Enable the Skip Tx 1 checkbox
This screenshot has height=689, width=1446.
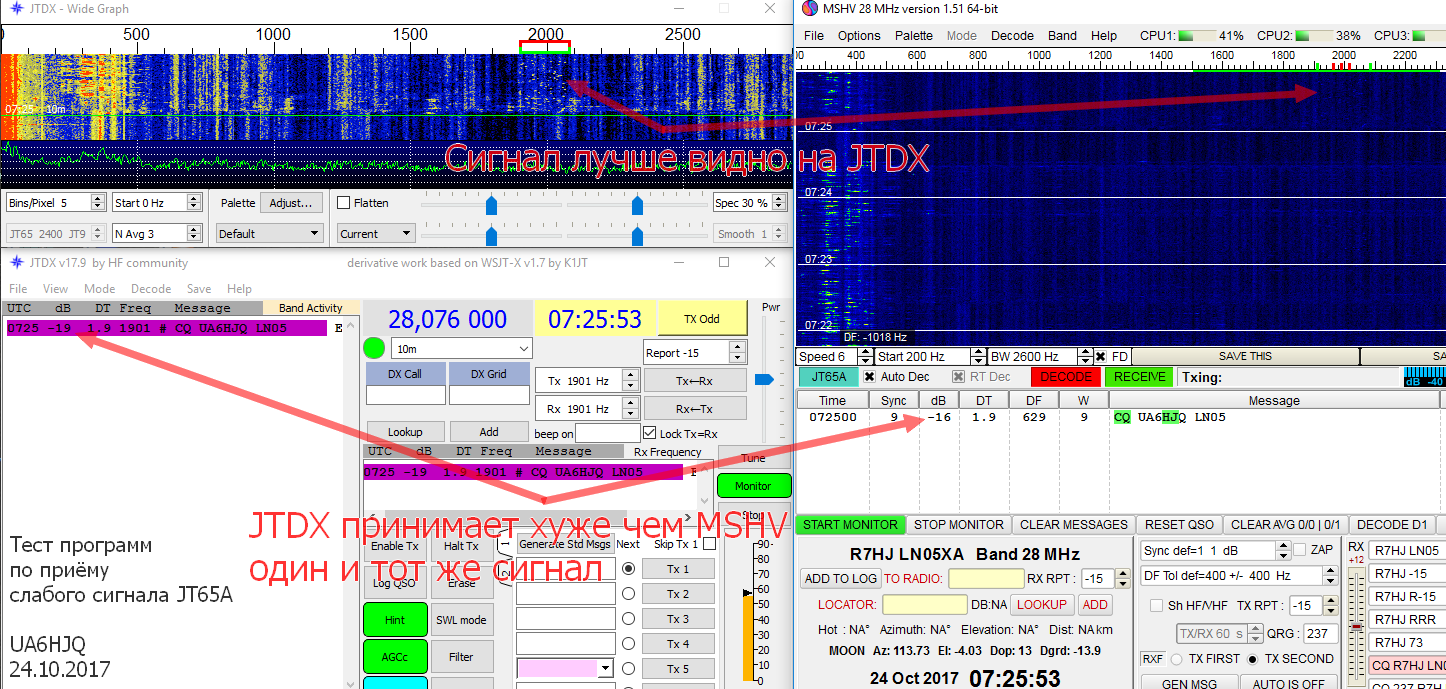click(709, 544)
